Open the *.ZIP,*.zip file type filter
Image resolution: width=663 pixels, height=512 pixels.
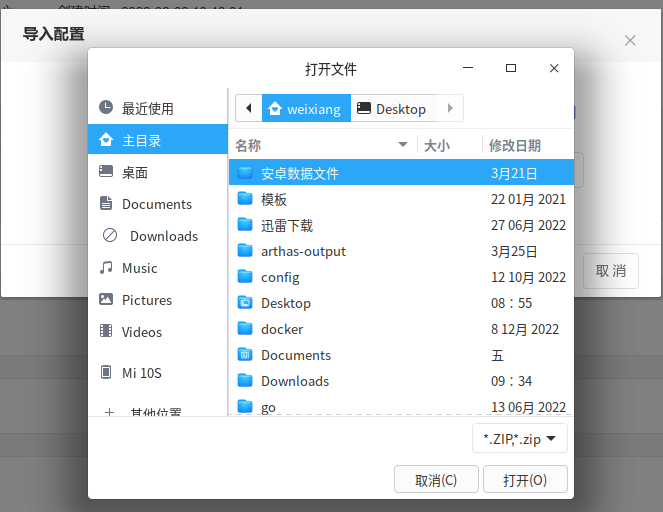pos(520,438)
